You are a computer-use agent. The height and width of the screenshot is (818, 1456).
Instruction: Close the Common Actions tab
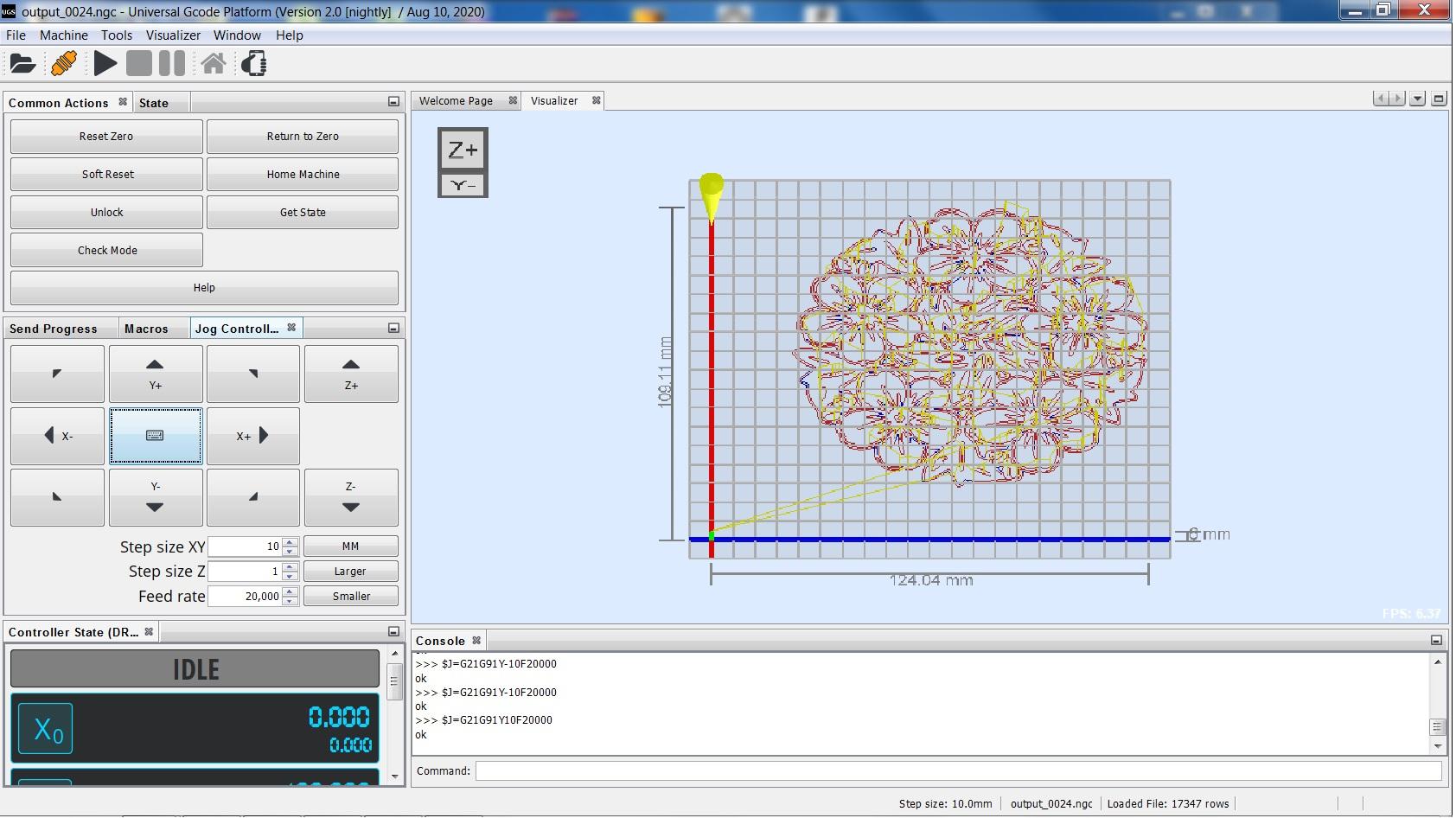[x=123, y=102]
